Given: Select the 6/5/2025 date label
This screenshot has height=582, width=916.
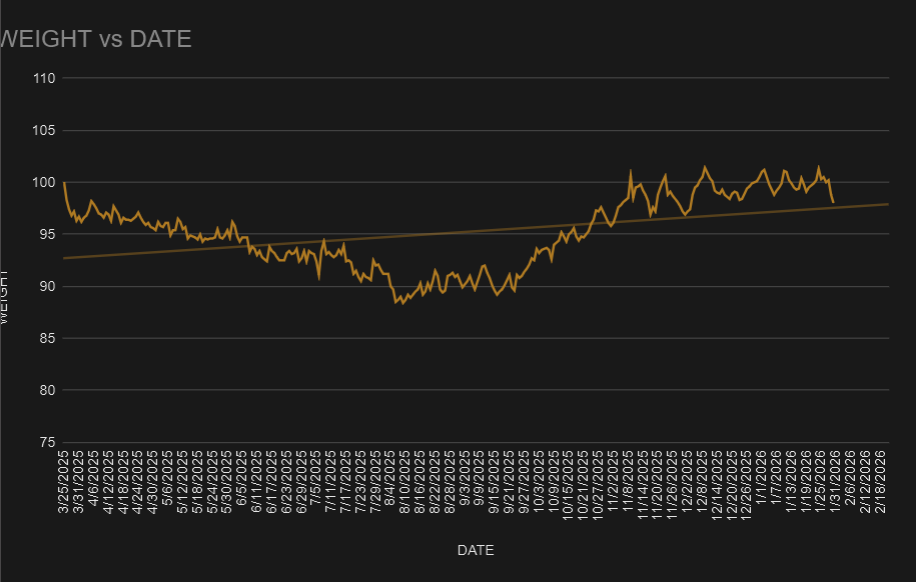Looking at the screenshot, I should click(242, 479).
